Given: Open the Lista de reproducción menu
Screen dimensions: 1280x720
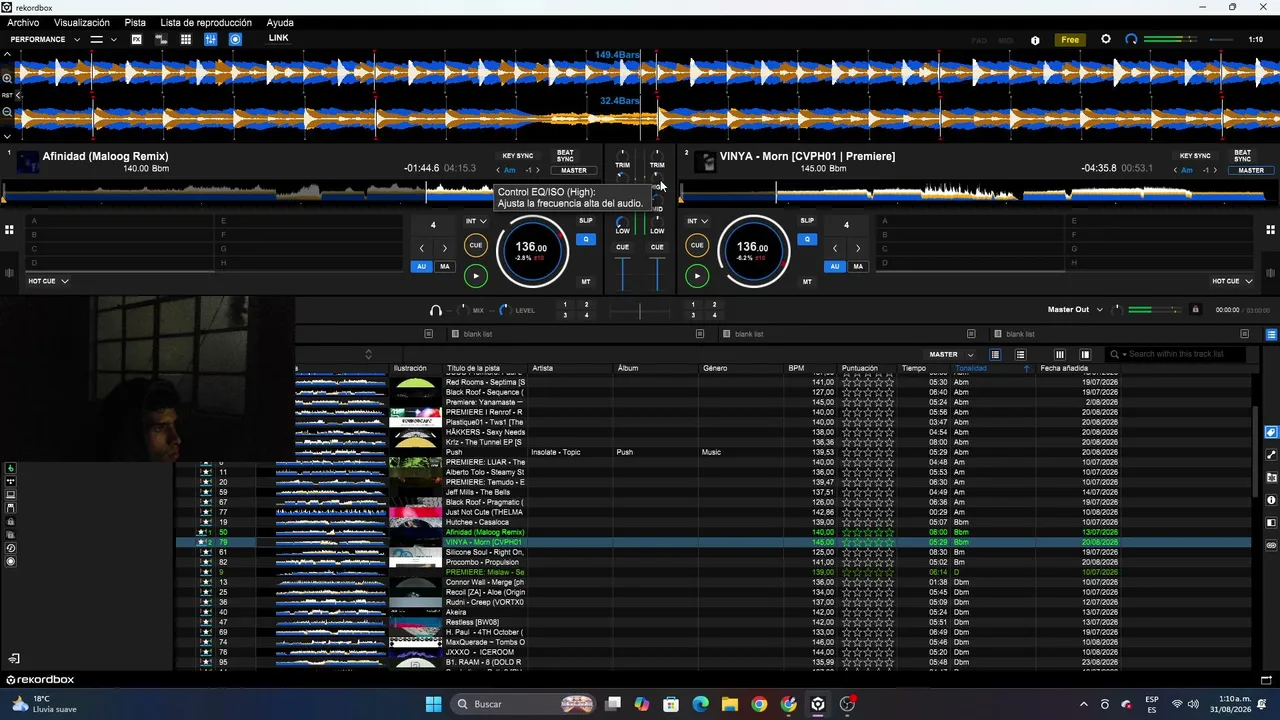Looking at the screenshot, I should coord(206,22).
